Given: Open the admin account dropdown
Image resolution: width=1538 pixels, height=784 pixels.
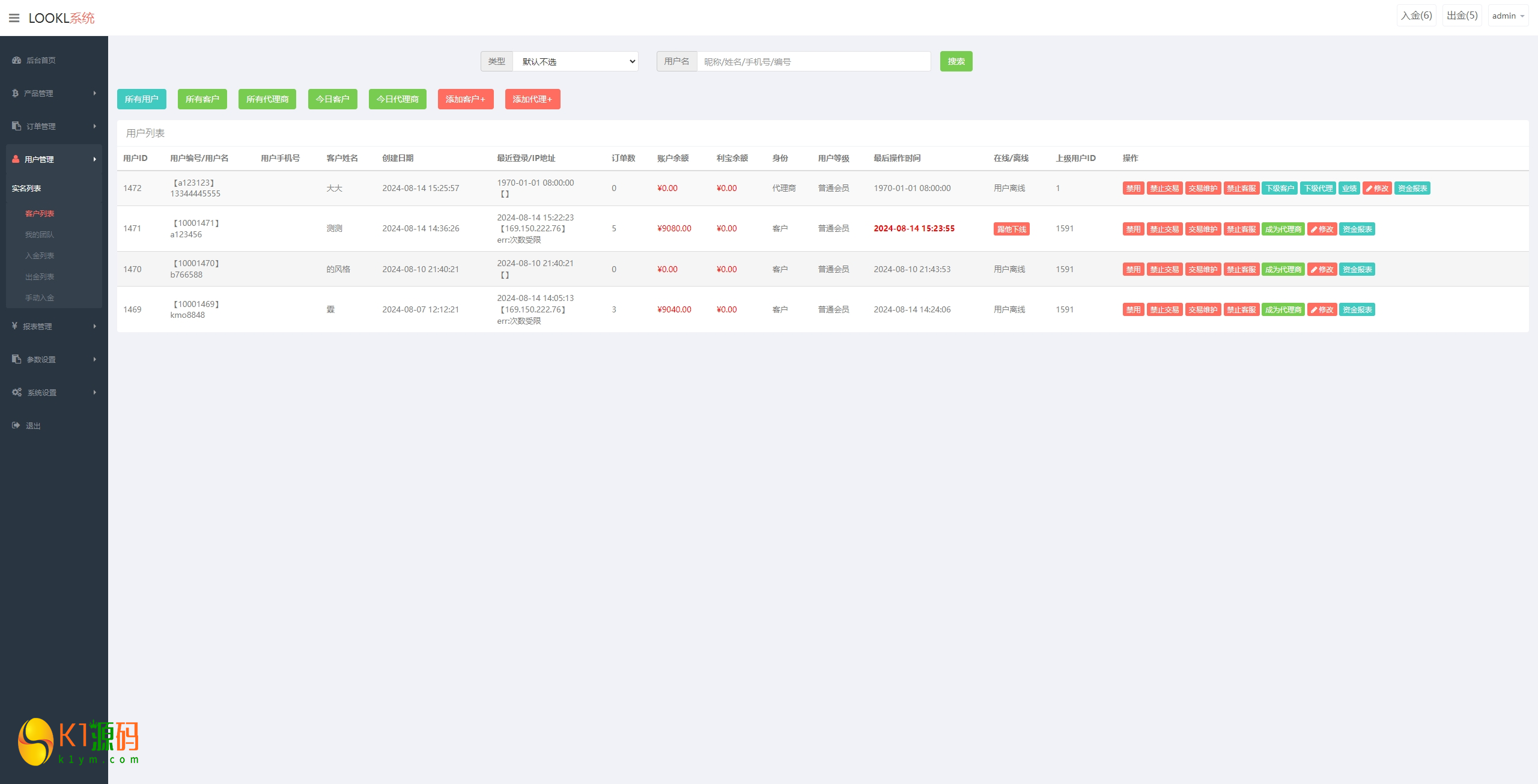Looking at the screenshot, I should point(1507,16).
